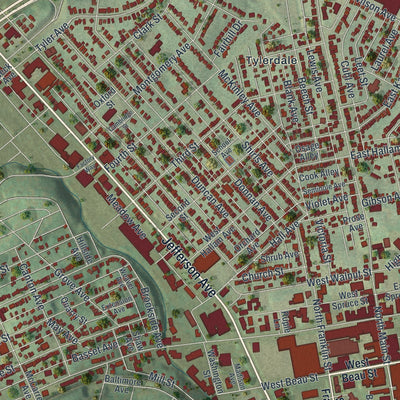Click the West Hallam Ave label
This screenshot has height=400, width=400.
click(x=217, y=241)
